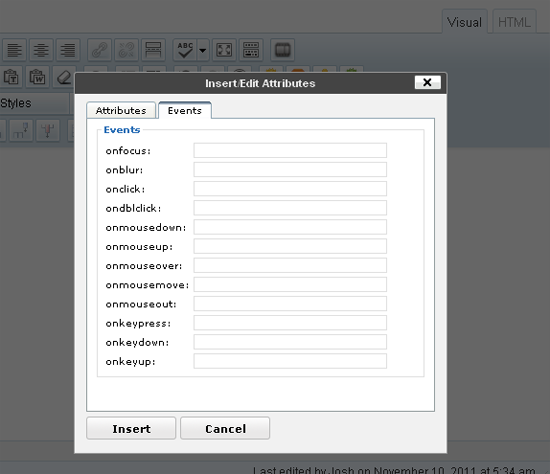Image resolution: width=550 pixels, height=474 pixels.
Task: Click the onclick input field
Action: tap(290, 189)
